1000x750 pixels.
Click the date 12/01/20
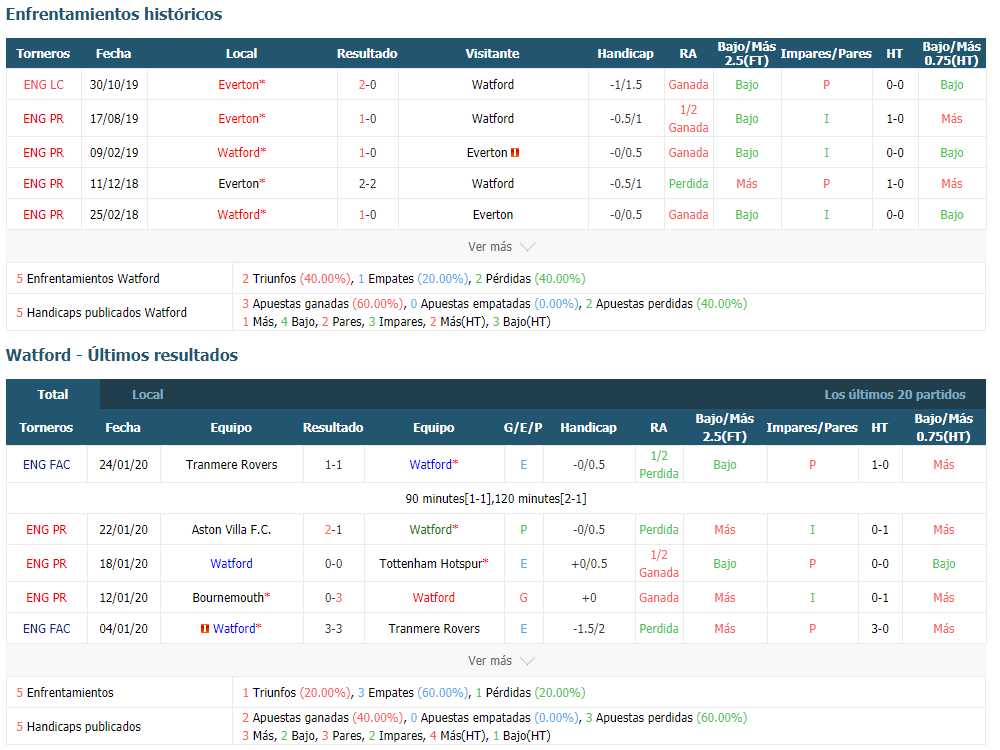pos(124,598)
